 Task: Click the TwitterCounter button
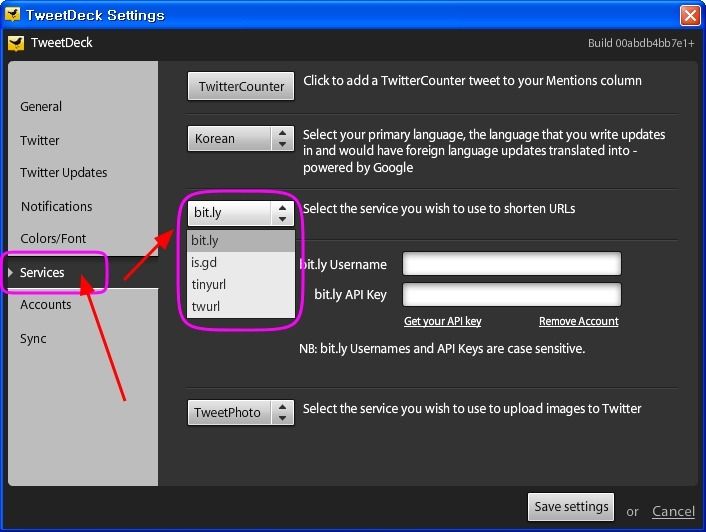click(x=241, y=86)
